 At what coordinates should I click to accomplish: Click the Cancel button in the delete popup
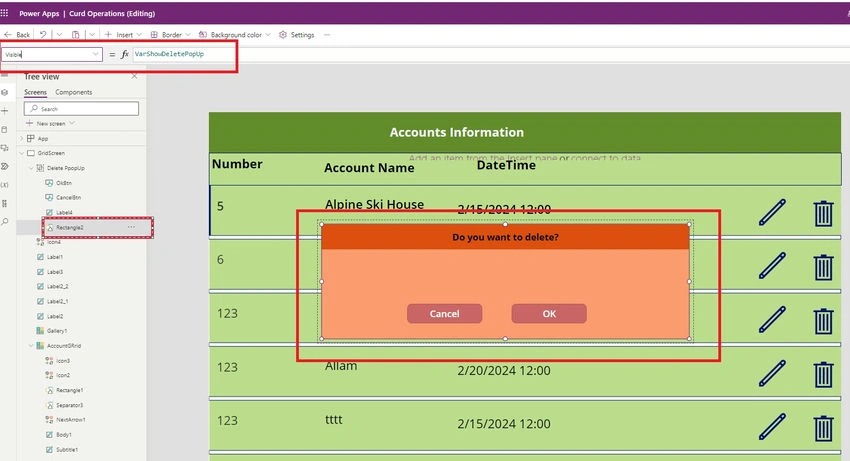click(x=445, y=313)
